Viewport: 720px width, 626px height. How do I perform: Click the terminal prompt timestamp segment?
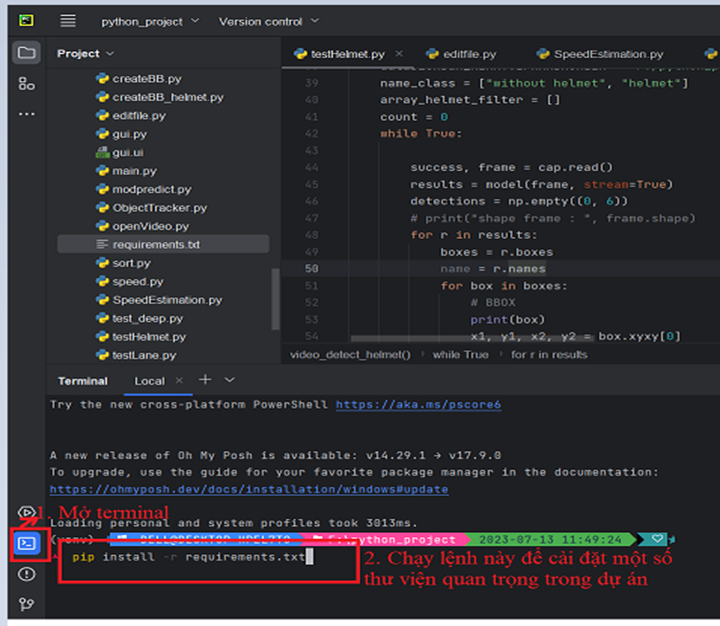tap(550, 540)
